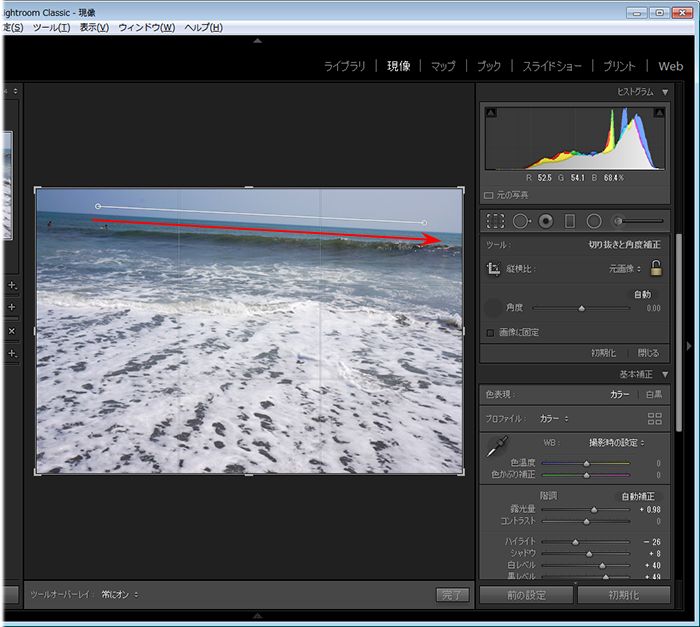Pick the crop frame tool beside 縦横比
Viewport: 700px width, 627px height.
click(493, 268)
